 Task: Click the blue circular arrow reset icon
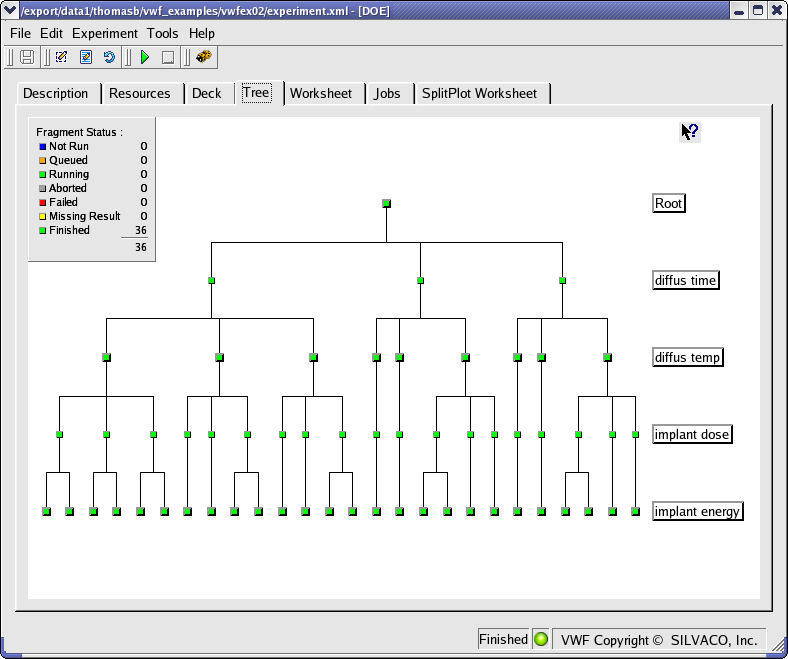pos(109,57)
